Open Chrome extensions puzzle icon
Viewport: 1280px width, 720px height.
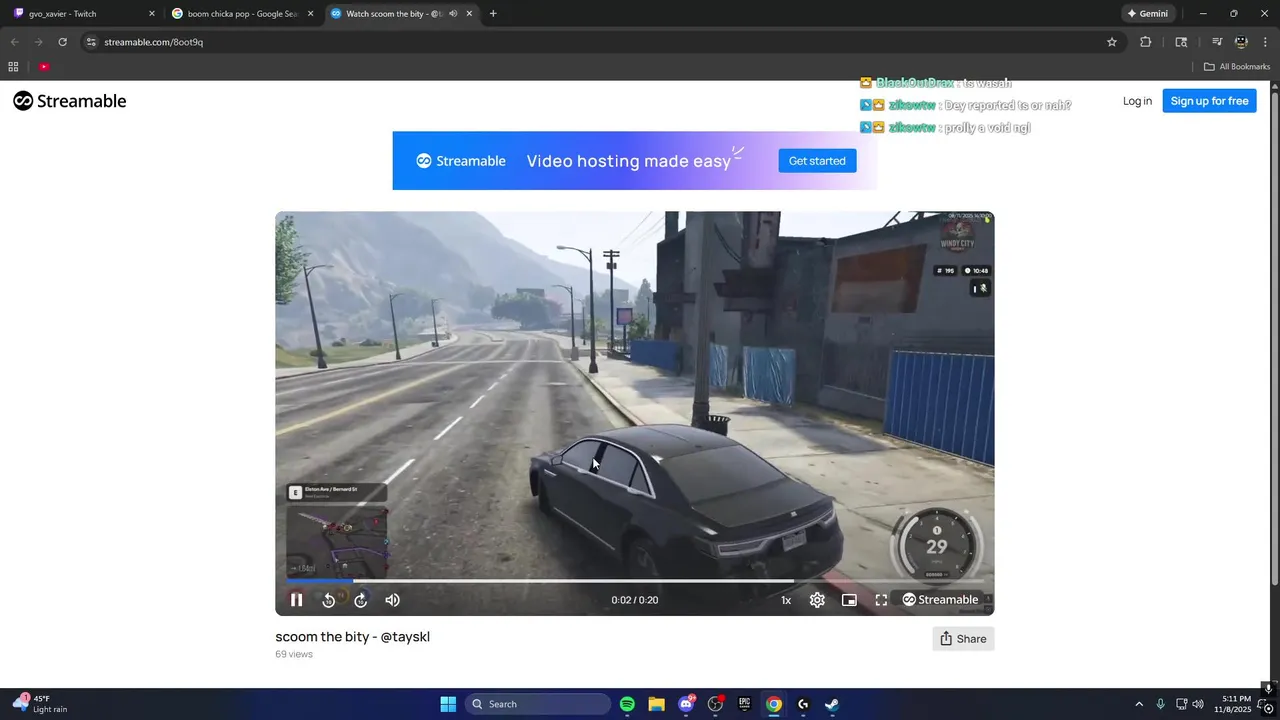tap(1146, 42)
